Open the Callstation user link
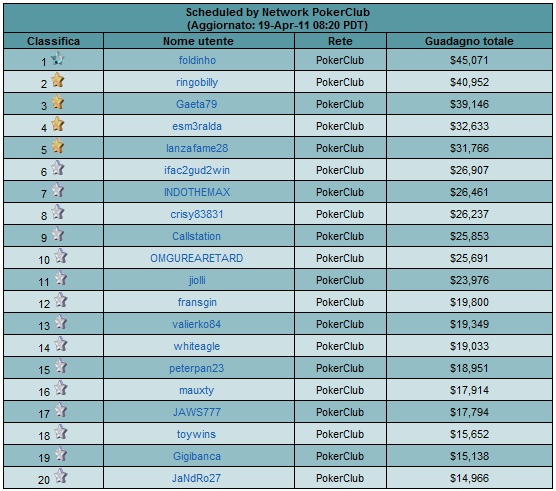Screen dimensions: 556x491 (x=196, y=236)
